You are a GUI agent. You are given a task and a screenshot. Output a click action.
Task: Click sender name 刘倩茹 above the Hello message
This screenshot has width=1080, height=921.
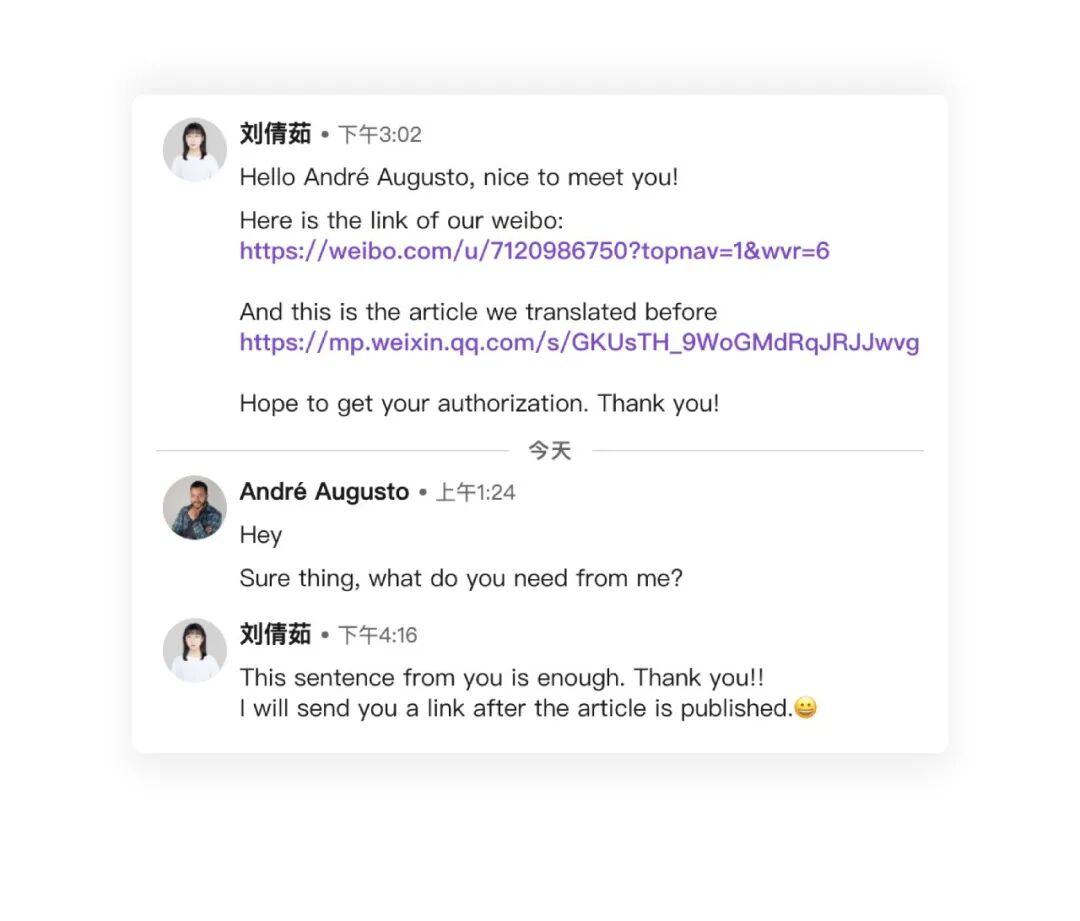pyautogui.click(x=276, y=134)
